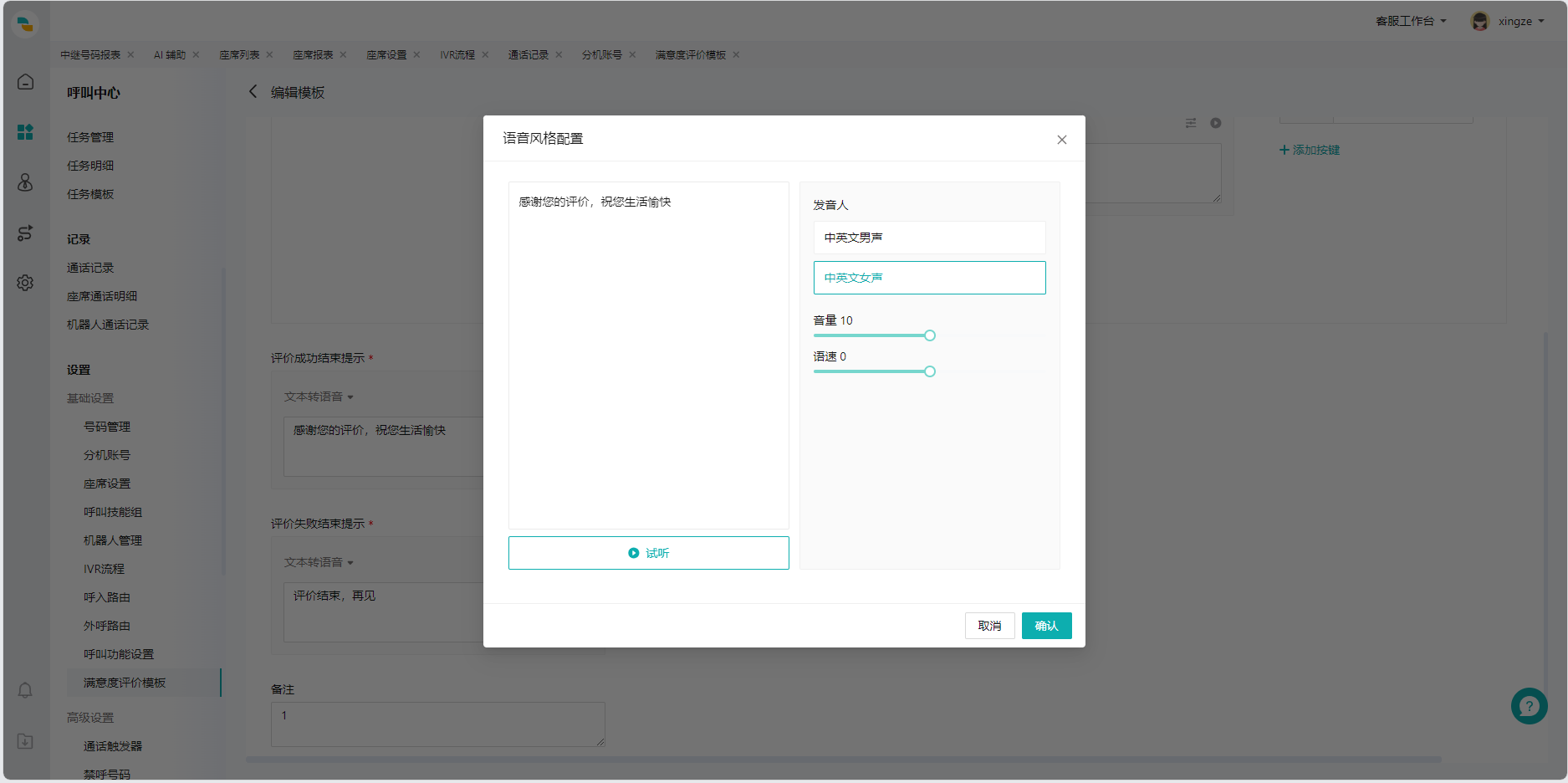Click the xingze user avatar

[1480, 22]
